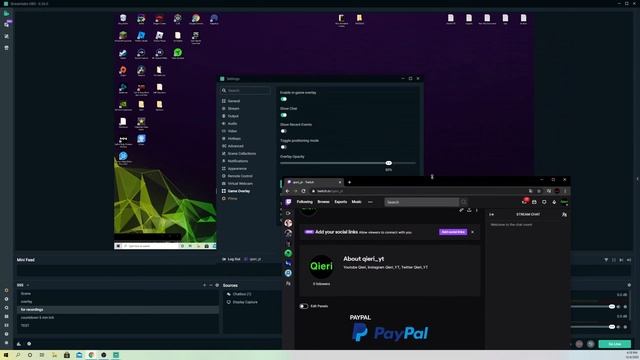Open Notifications settings category
Screen dimensions: 640x360
235,161
